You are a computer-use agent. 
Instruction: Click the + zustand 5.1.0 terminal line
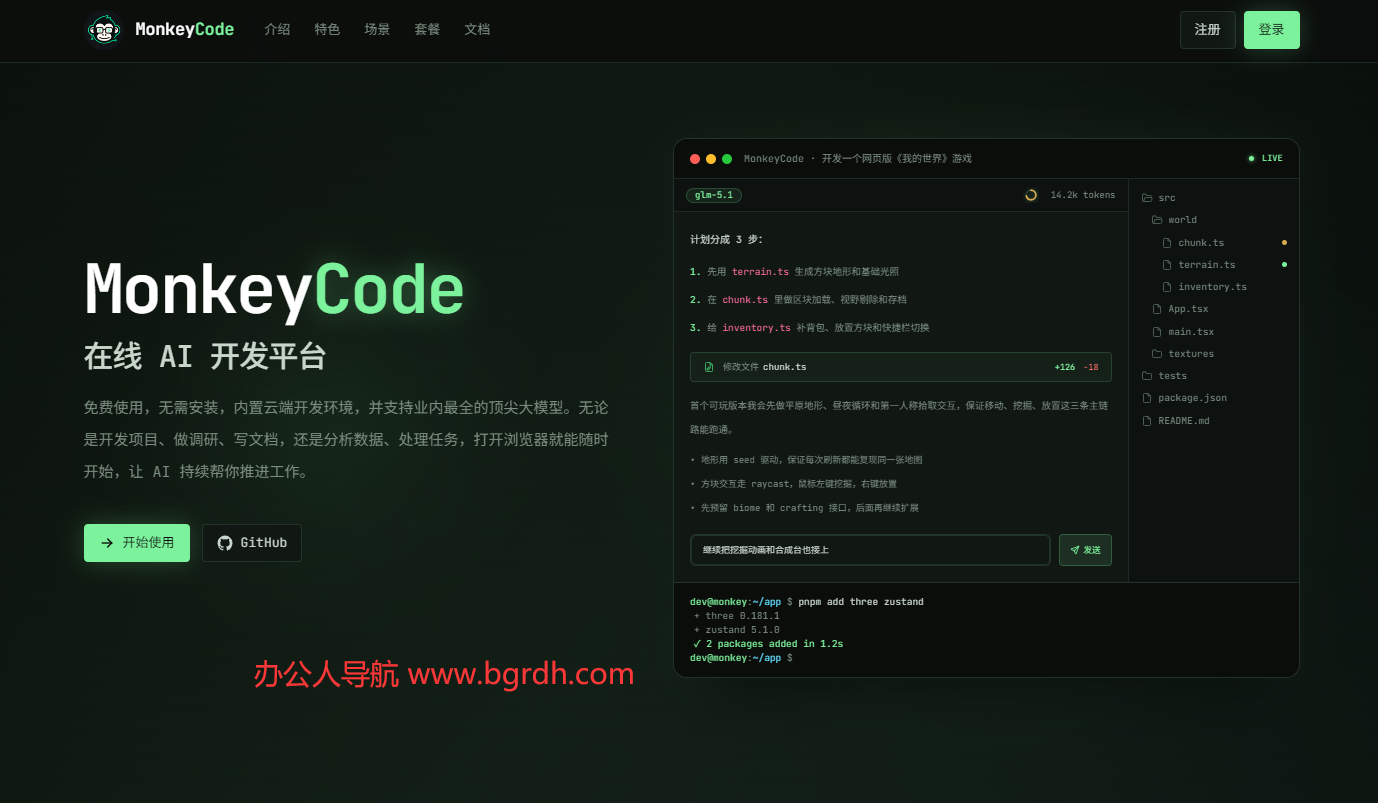(x=736, y=630)
